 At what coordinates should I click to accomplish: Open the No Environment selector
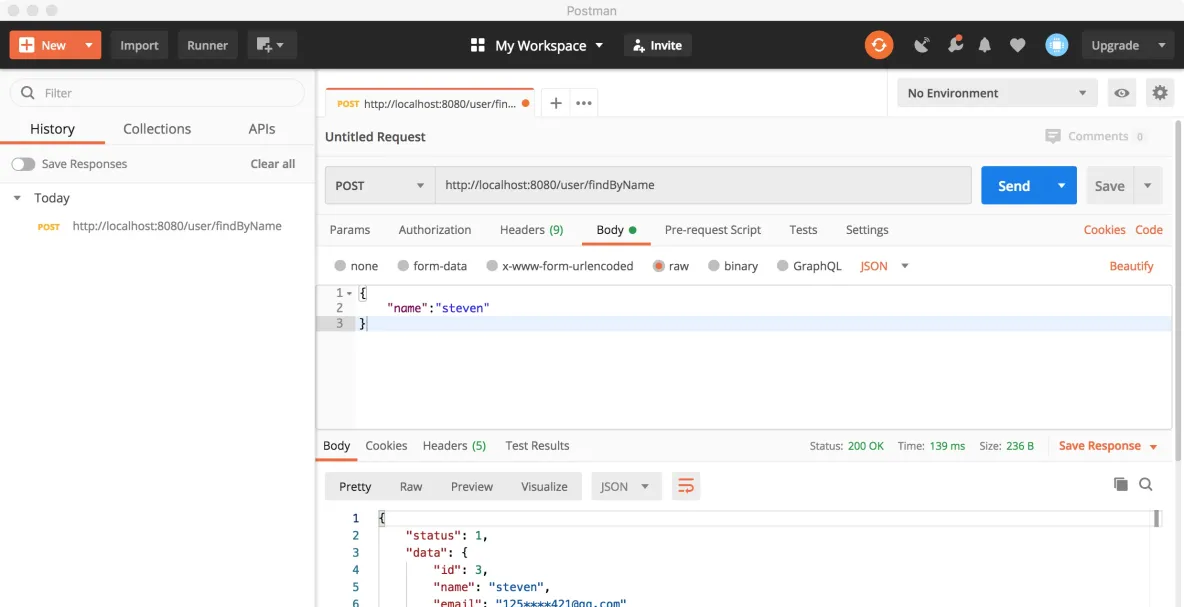[997, 93]
